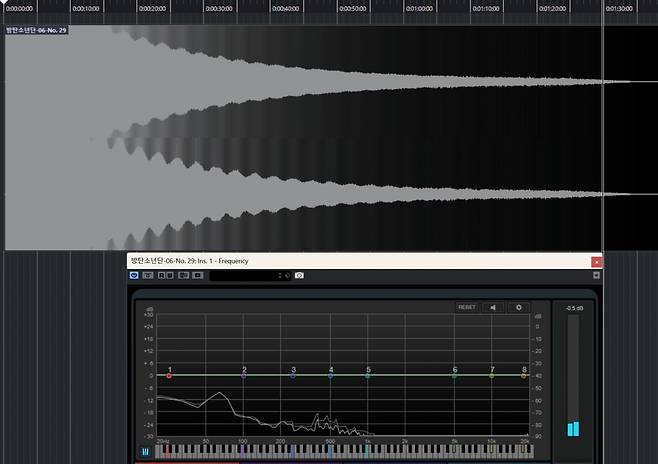Toggle the piano keyboard display icon
The image size is (658, 464).
click(145, 451)
